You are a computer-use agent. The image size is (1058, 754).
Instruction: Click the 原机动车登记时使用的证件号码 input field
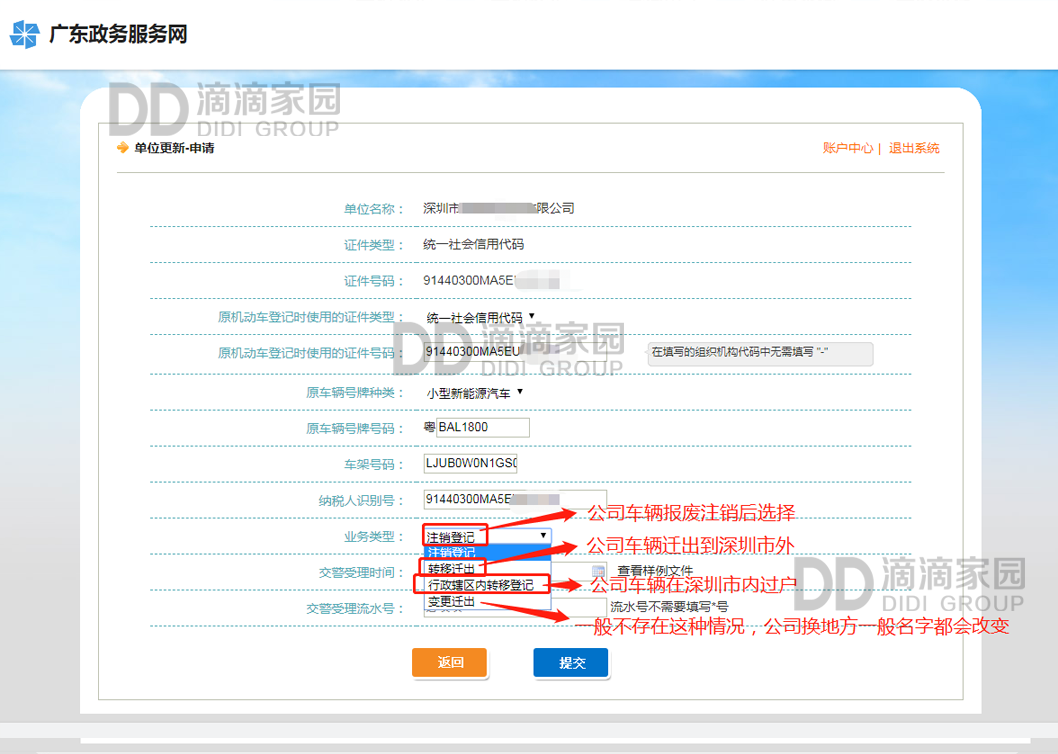click(515, 352)
